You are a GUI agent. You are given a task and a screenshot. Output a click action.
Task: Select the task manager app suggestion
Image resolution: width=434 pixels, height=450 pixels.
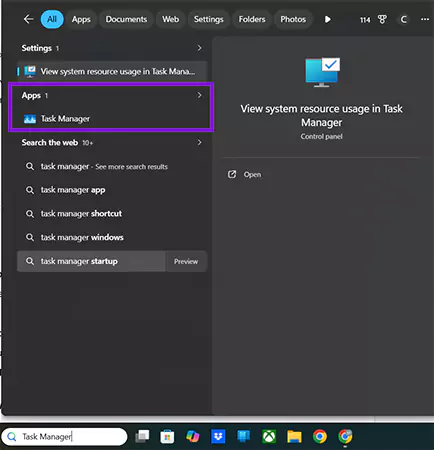tap(112, 190)
